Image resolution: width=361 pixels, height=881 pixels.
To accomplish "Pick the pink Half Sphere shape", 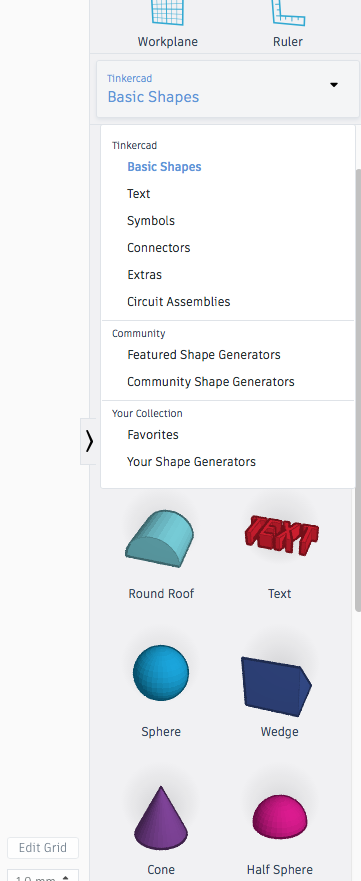I will [x=280, y=818].
